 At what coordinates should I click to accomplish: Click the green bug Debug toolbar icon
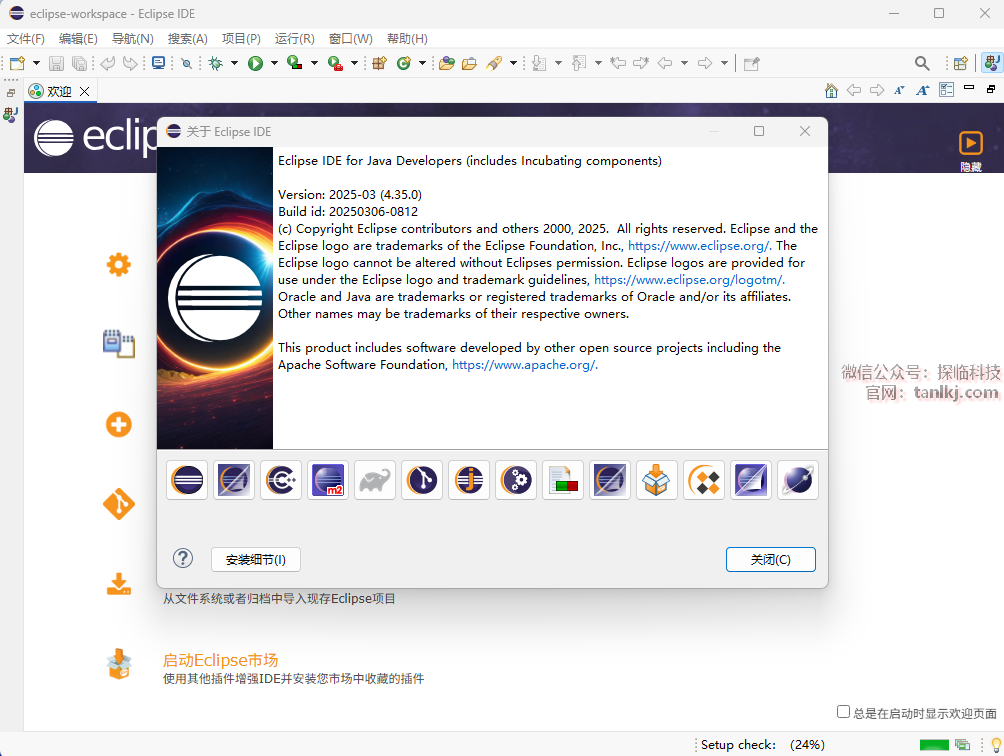point(215,63)
